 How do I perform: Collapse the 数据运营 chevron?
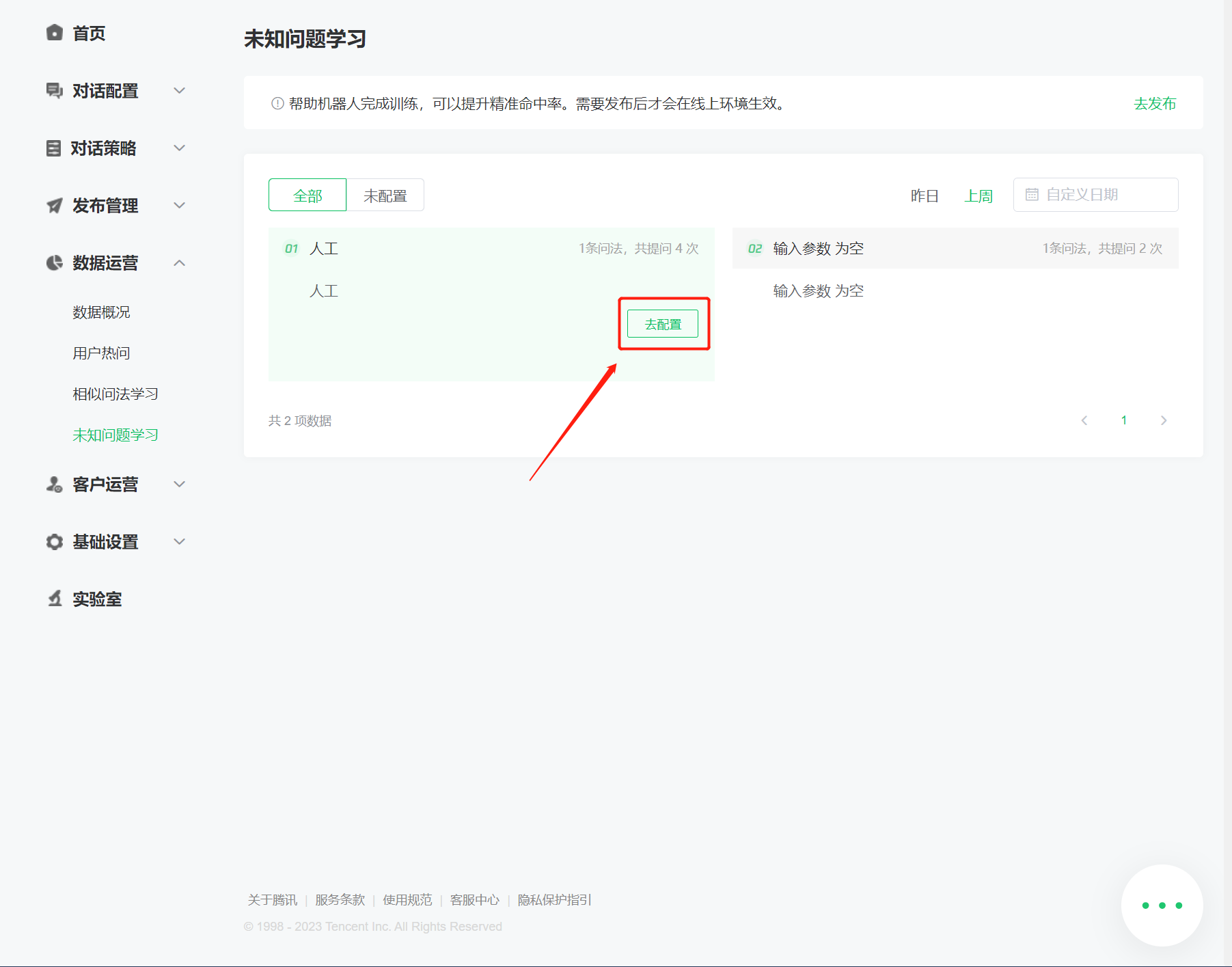coord(180,262)
